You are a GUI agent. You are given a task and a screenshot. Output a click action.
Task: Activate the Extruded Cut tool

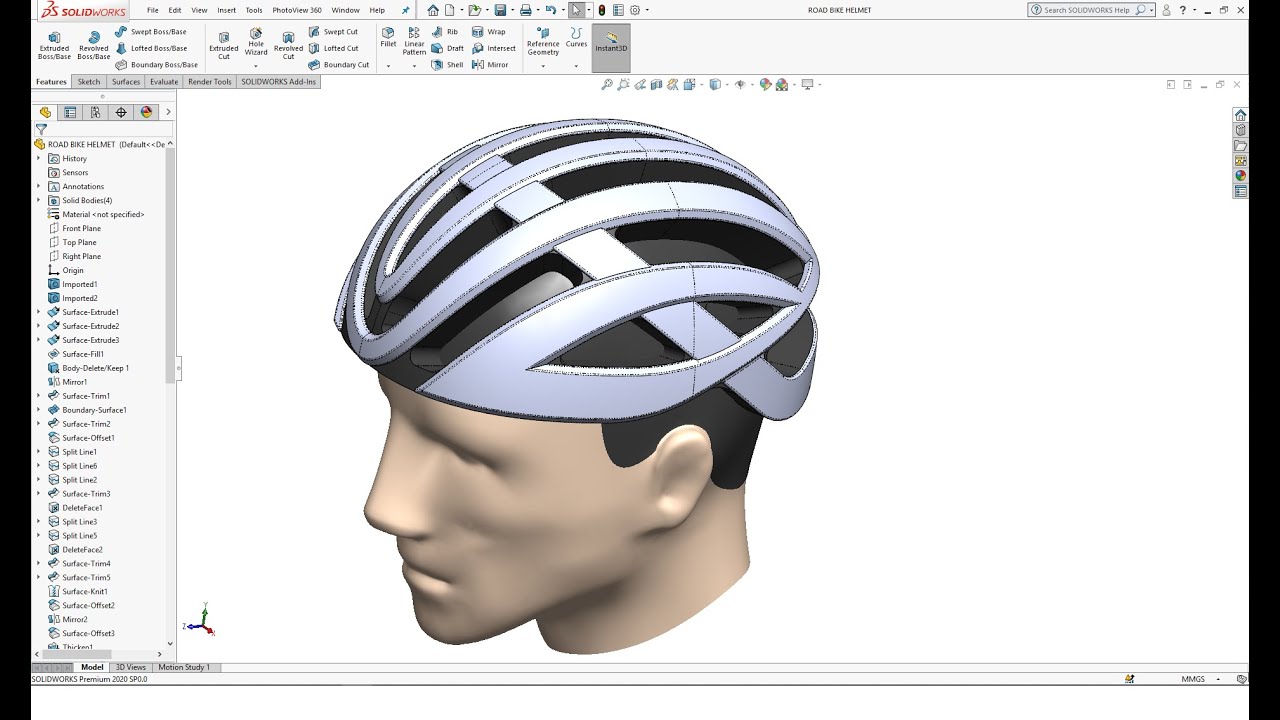click(223, 46)
